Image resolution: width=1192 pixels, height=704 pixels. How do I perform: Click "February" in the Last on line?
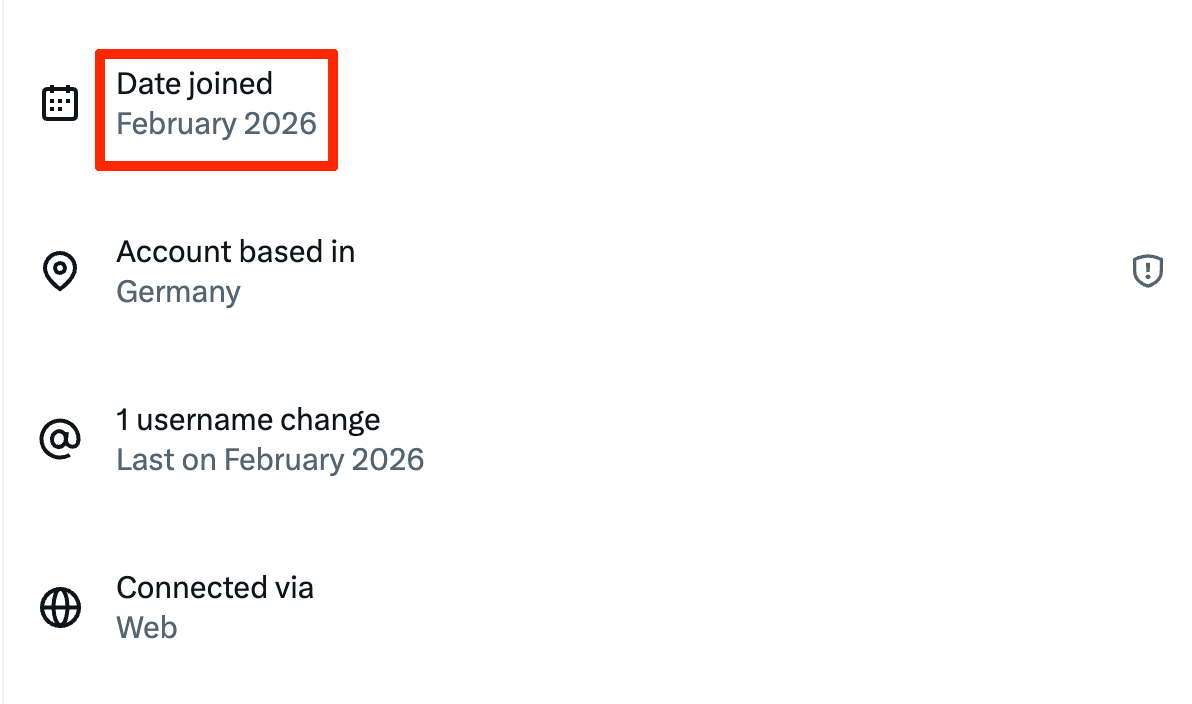pos(282,460)
